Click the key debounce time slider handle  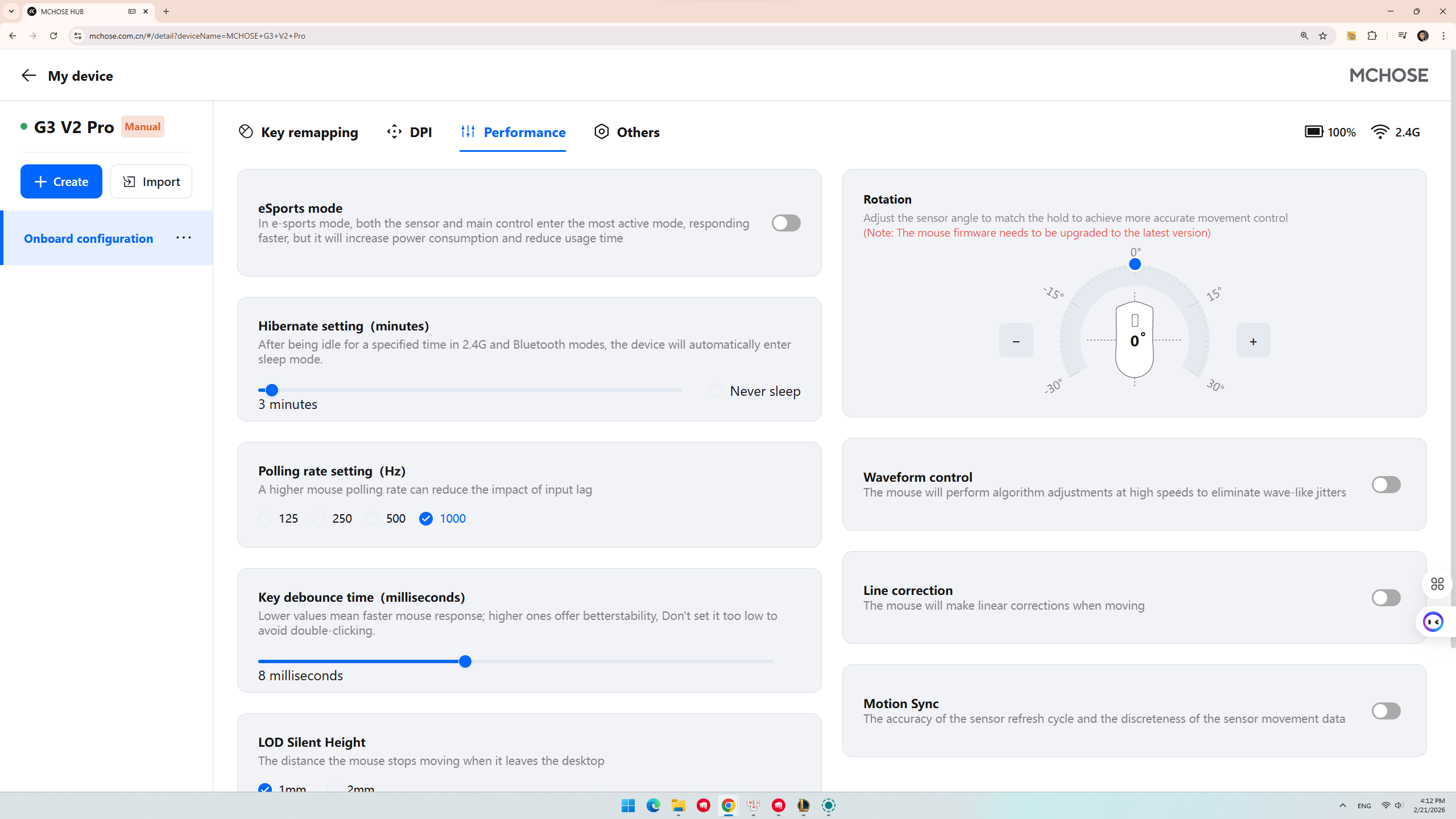[x=465, y=661]
